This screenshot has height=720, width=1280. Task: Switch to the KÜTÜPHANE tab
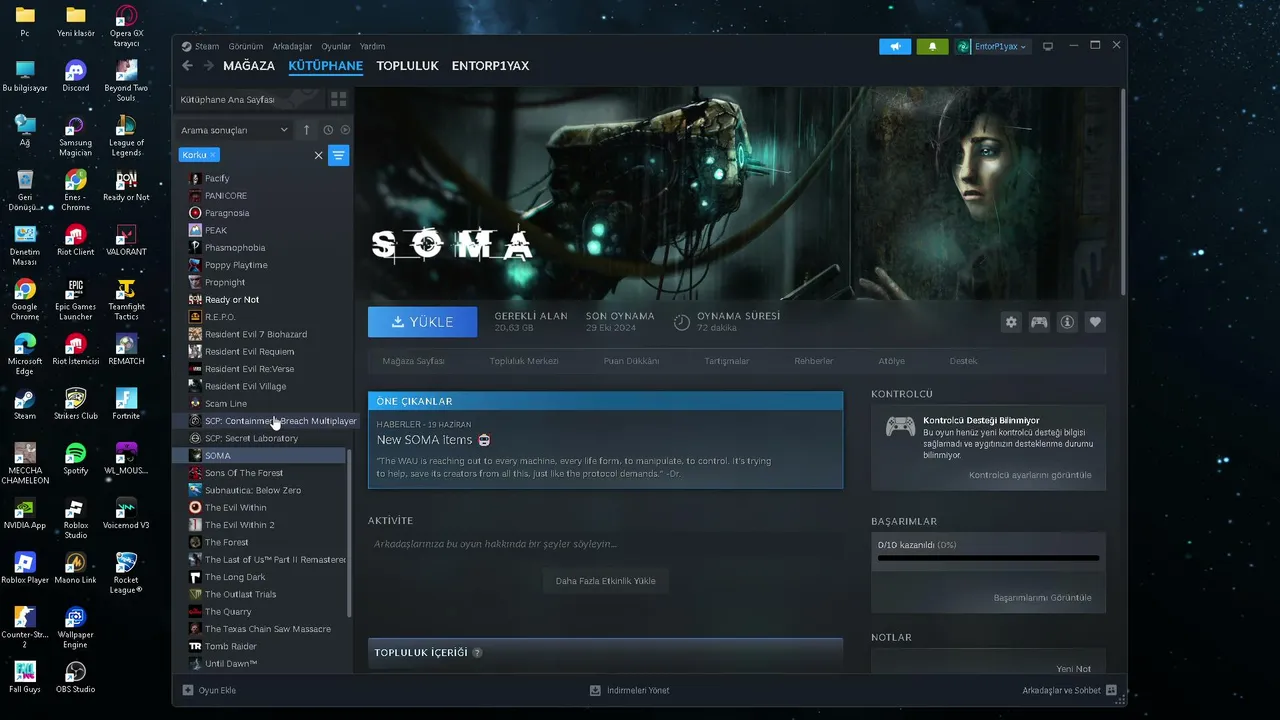pyautogui.click(x=326, y=66)
